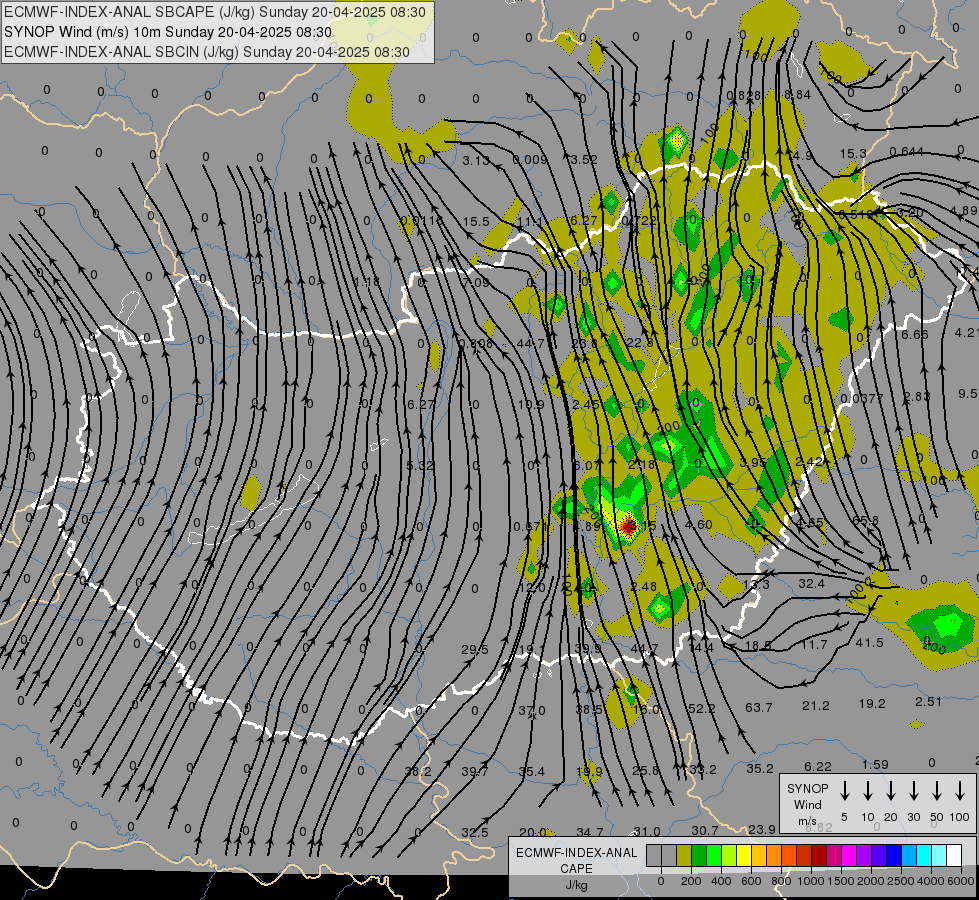The height and width of the screenshot is (900, 979).
Task: Click the SBCIN title line in header
Action: click(x=207, y=52)
